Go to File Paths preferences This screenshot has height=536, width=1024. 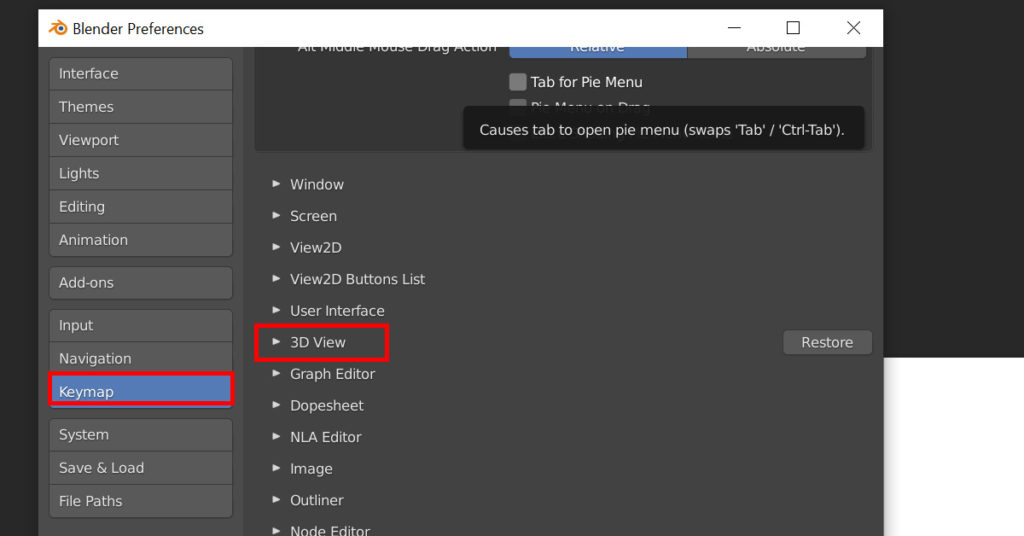(x=140, y=501)
